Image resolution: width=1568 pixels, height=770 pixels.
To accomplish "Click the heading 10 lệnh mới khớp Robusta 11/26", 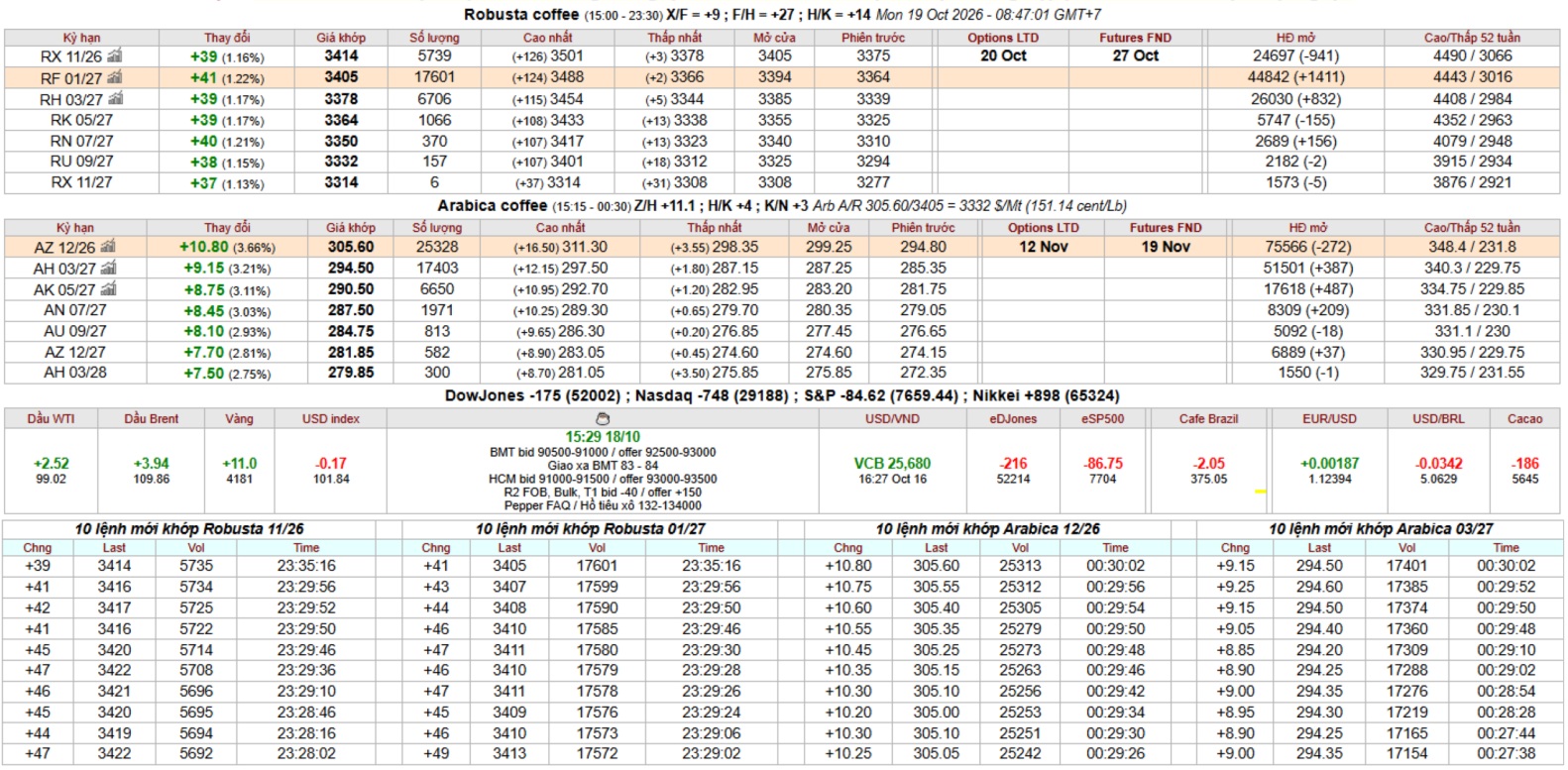I will (189, 529).
